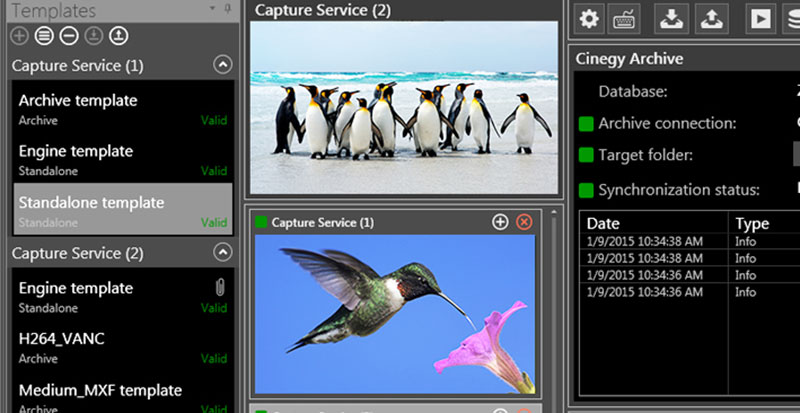Click the templates panel import icon
This screenshot has height=413, width=800.
point(94,36)
